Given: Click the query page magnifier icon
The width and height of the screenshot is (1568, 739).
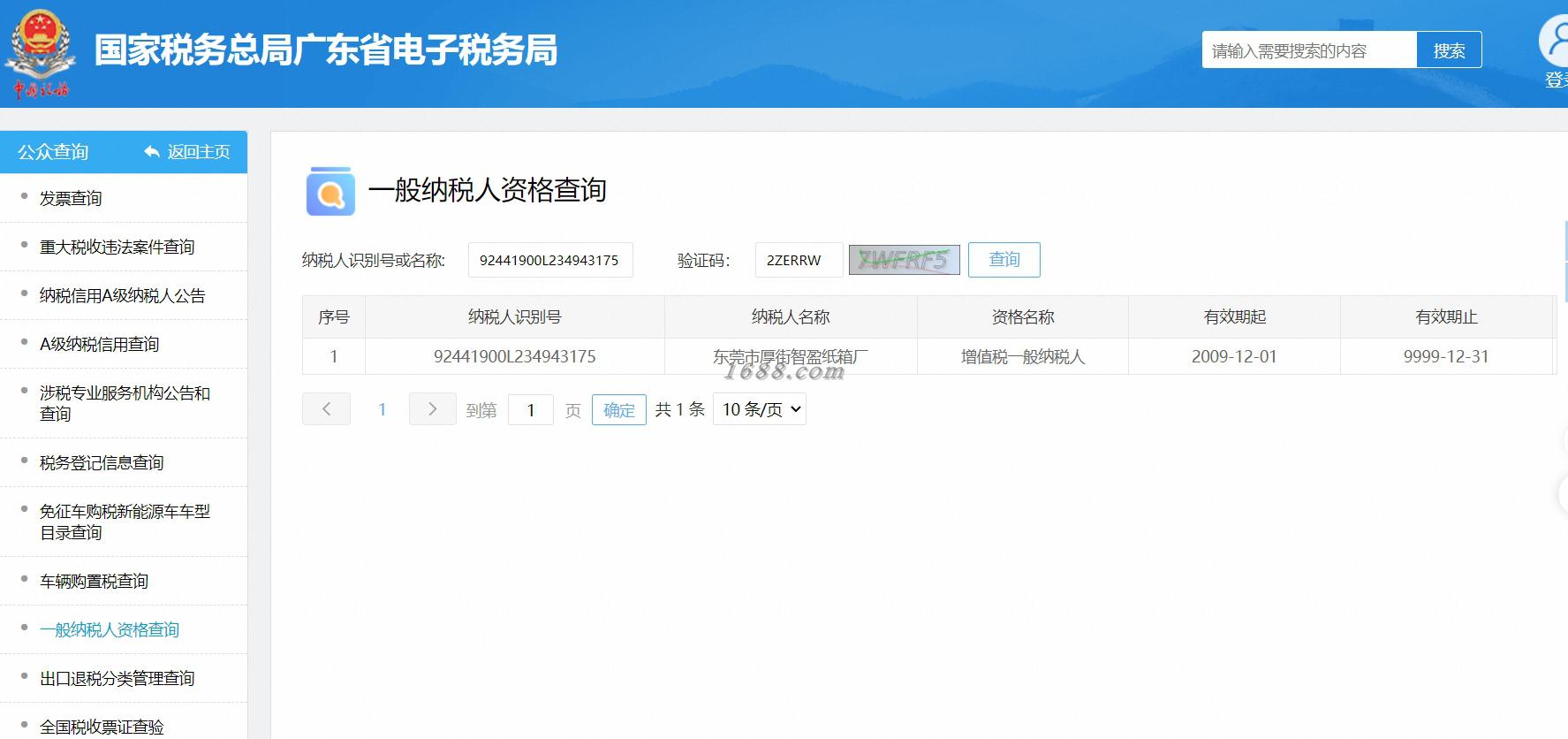Looking at the screenshot, I should tap(330, 191).
